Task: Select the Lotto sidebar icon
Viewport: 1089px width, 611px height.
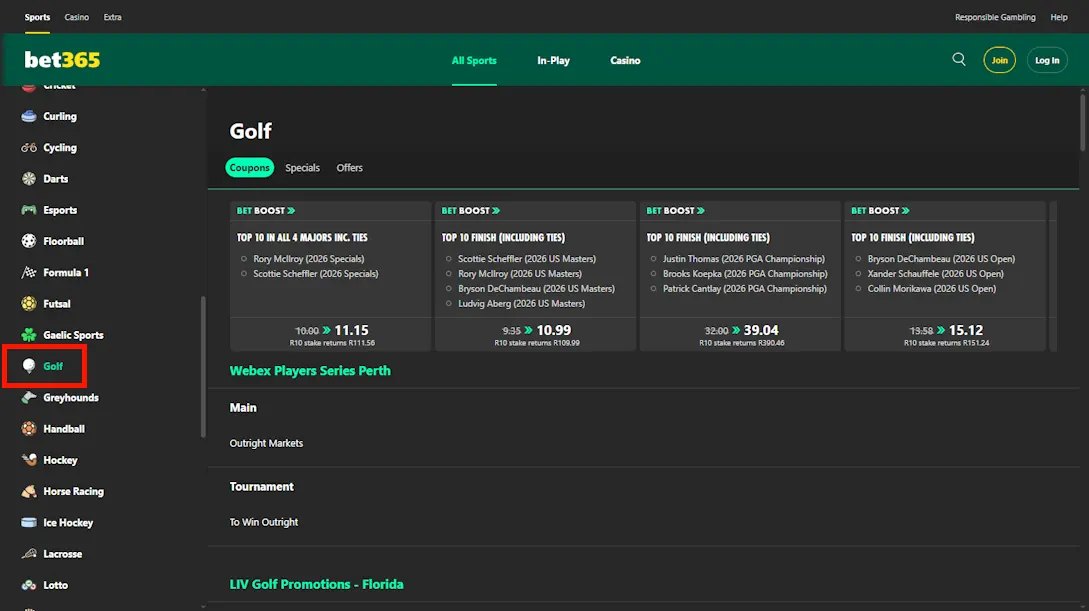Action: 29,585
